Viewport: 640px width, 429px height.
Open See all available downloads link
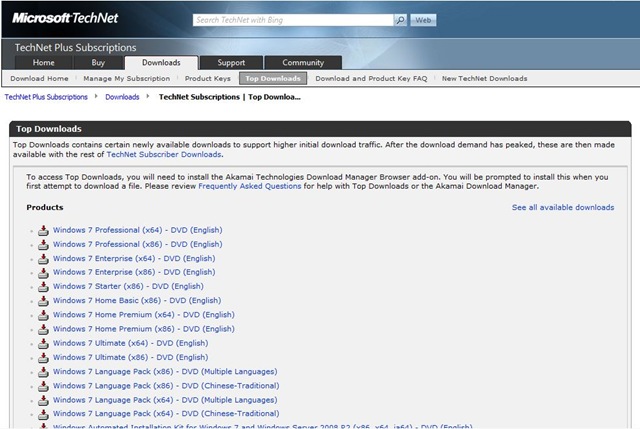(x=563, y=207)
